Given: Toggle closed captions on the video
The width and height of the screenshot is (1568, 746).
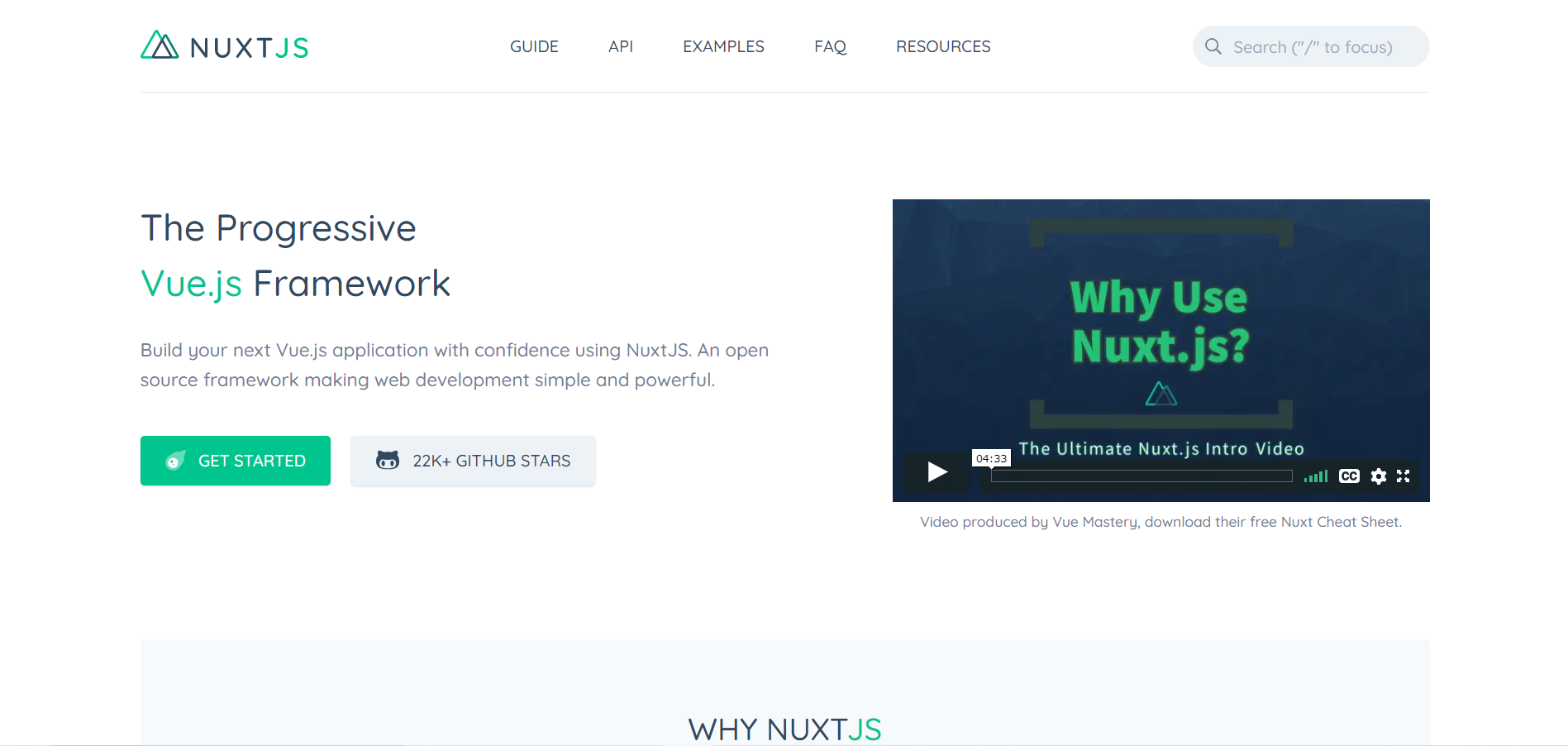Looking at the screenshot, I should 1349,476.
